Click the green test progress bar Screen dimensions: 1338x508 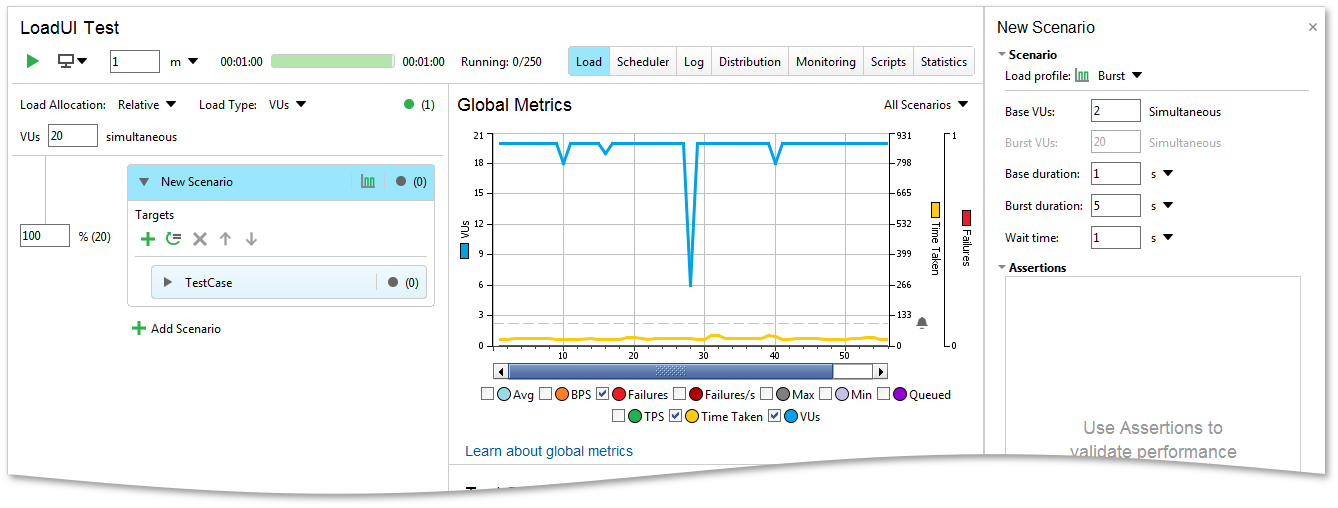tap(333, 62)
